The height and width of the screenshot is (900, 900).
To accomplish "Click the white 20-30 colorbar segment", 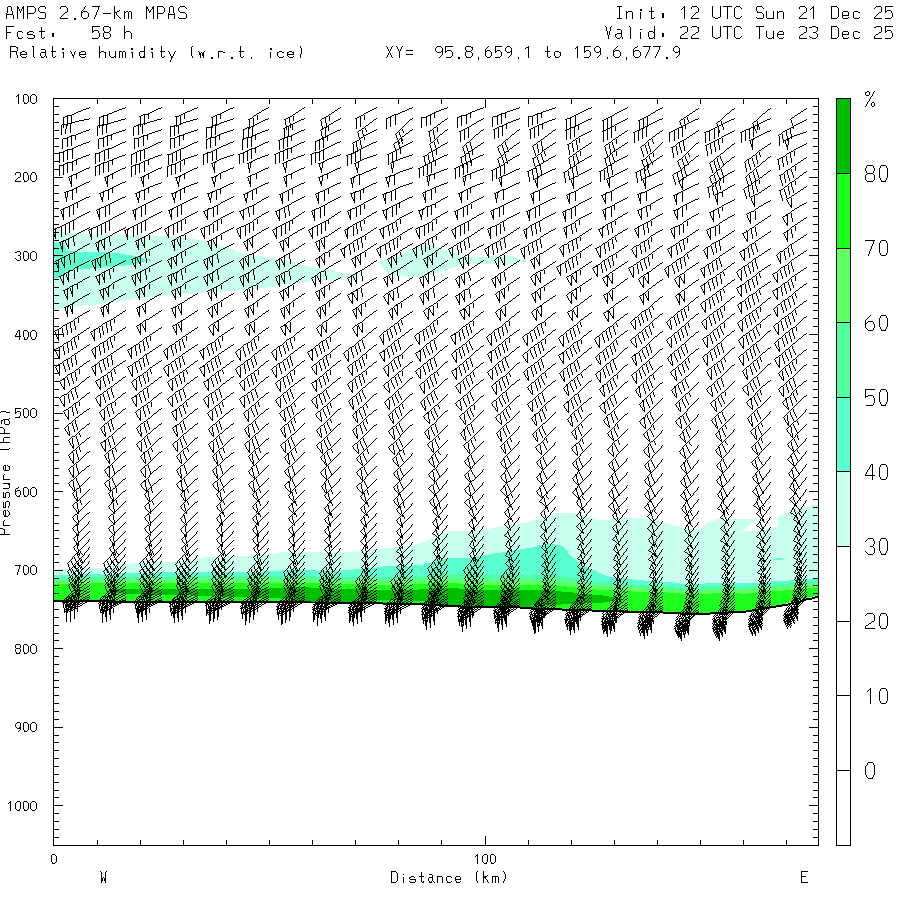I will [843, 584].
